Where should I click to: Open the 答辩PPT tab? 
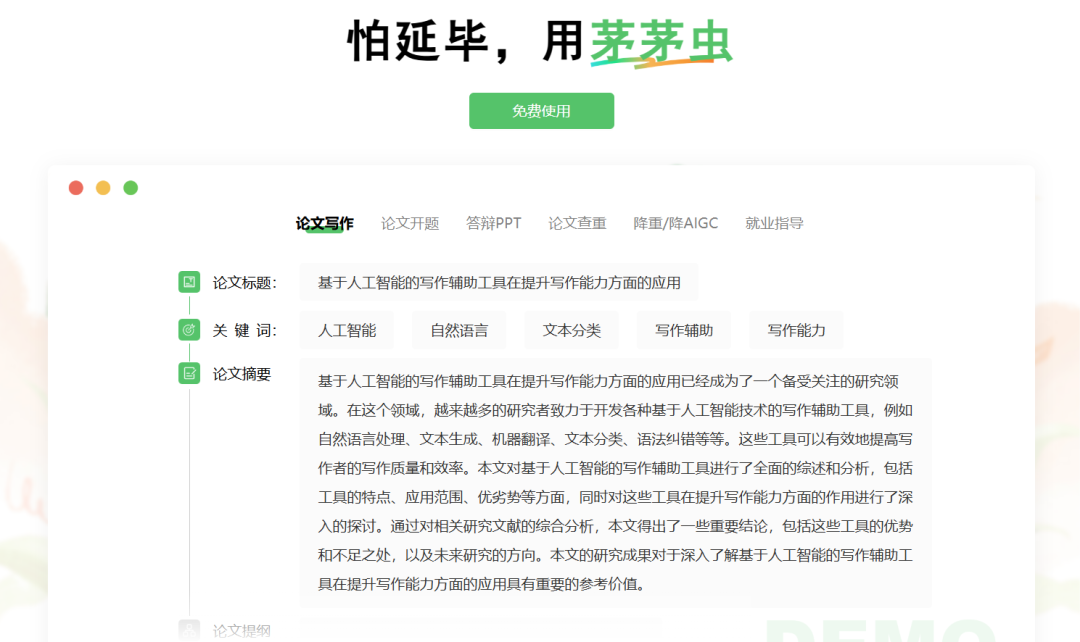coord(493,223)
